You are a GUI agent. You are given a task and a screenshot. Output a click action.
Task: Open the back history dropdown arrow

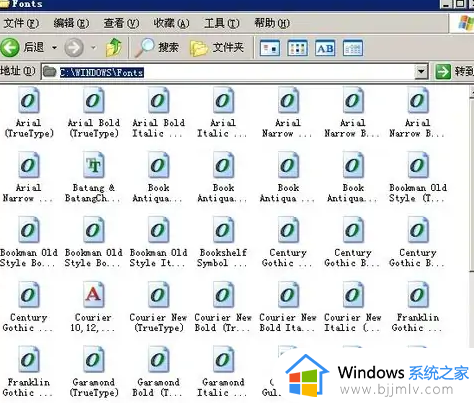point(54,48)
